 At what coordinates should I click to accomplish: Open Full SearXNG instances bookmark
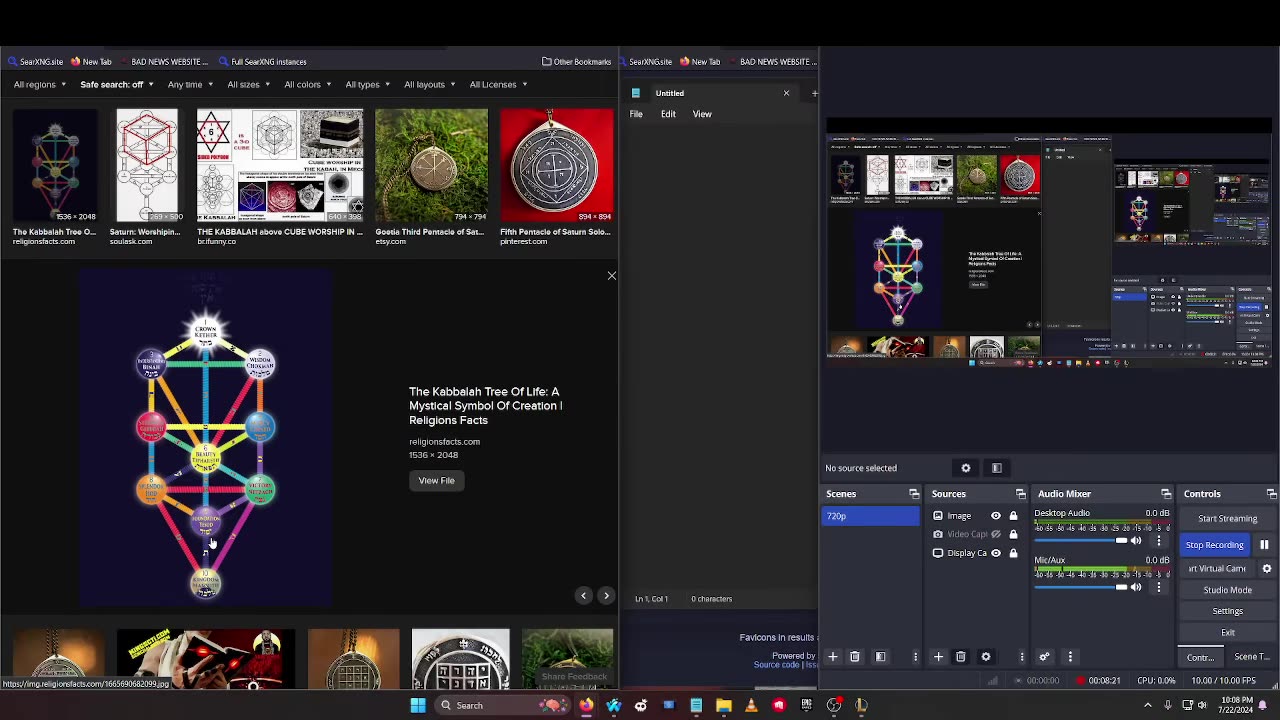262,62
